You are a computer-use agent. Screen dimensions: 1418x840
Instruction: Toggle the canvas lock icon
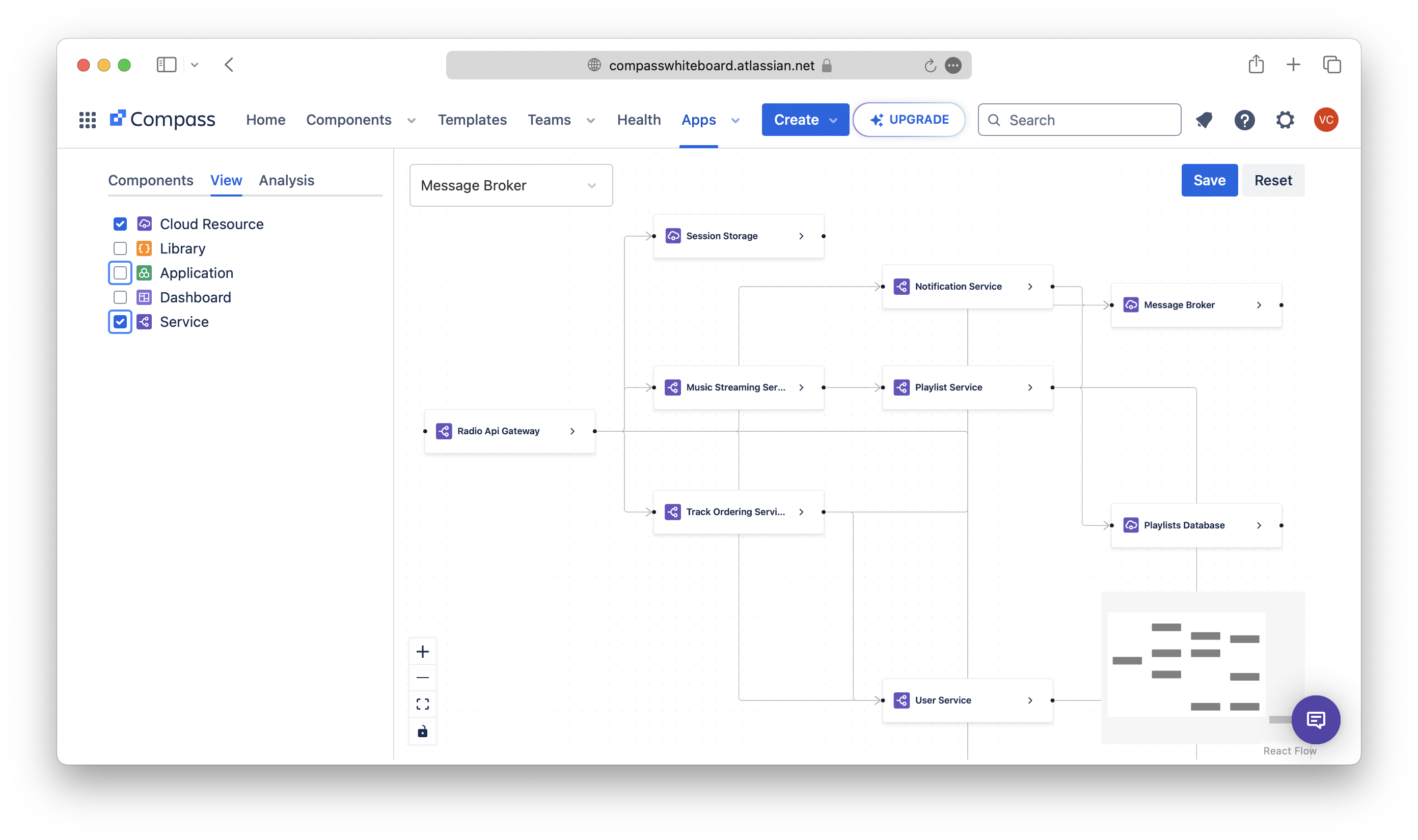pyautogui.click(x=422, y=732)
